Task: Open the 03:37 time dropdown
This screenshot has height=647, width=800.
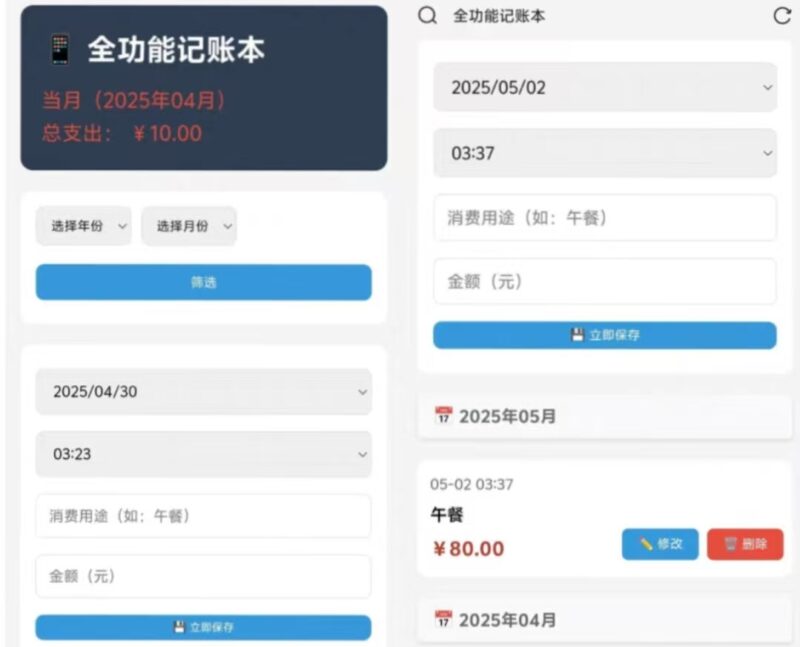Action: [604, 153]
